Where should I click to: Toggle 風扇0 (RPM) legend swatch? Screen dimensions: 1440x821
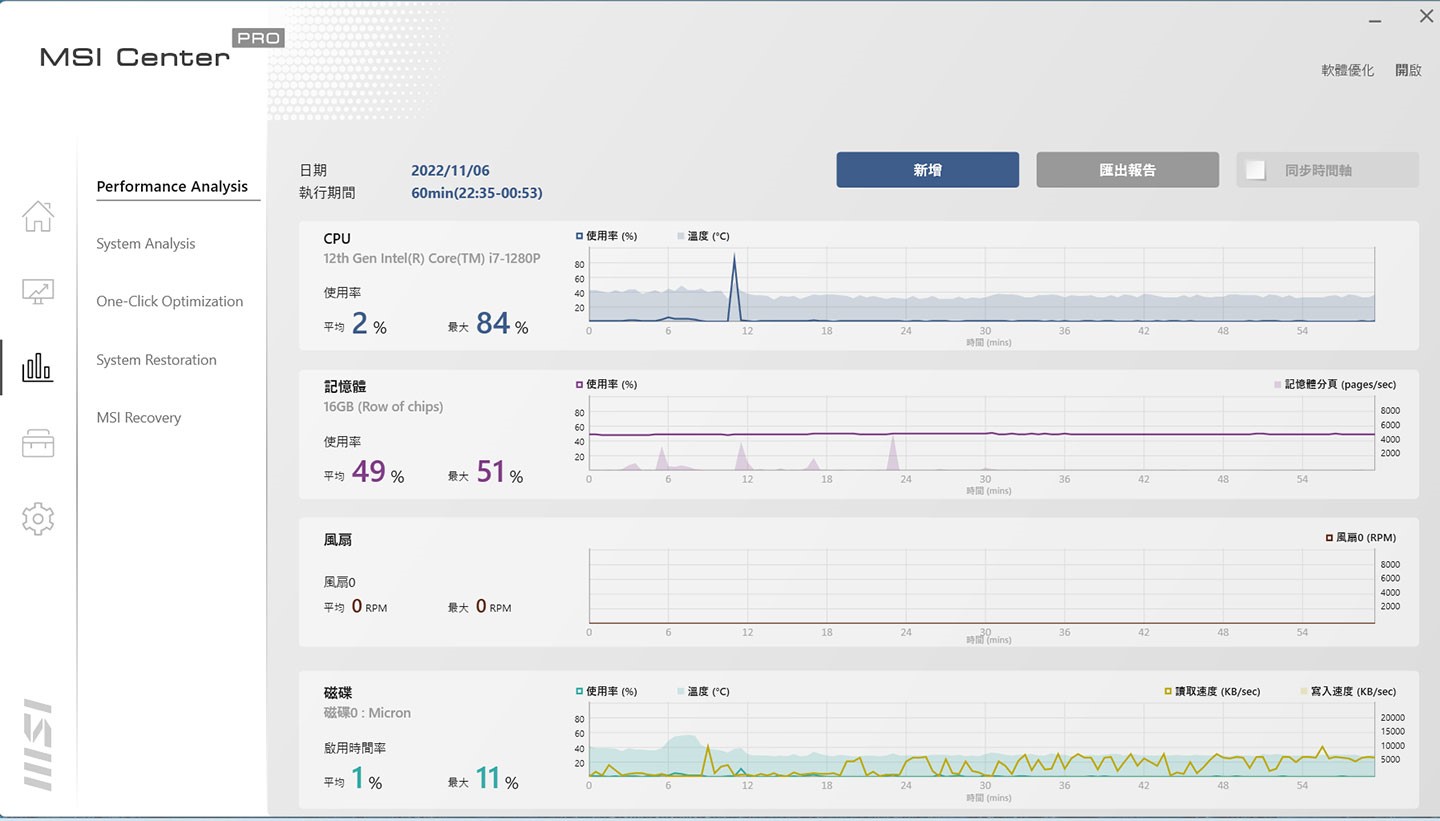coord(1329,538)
